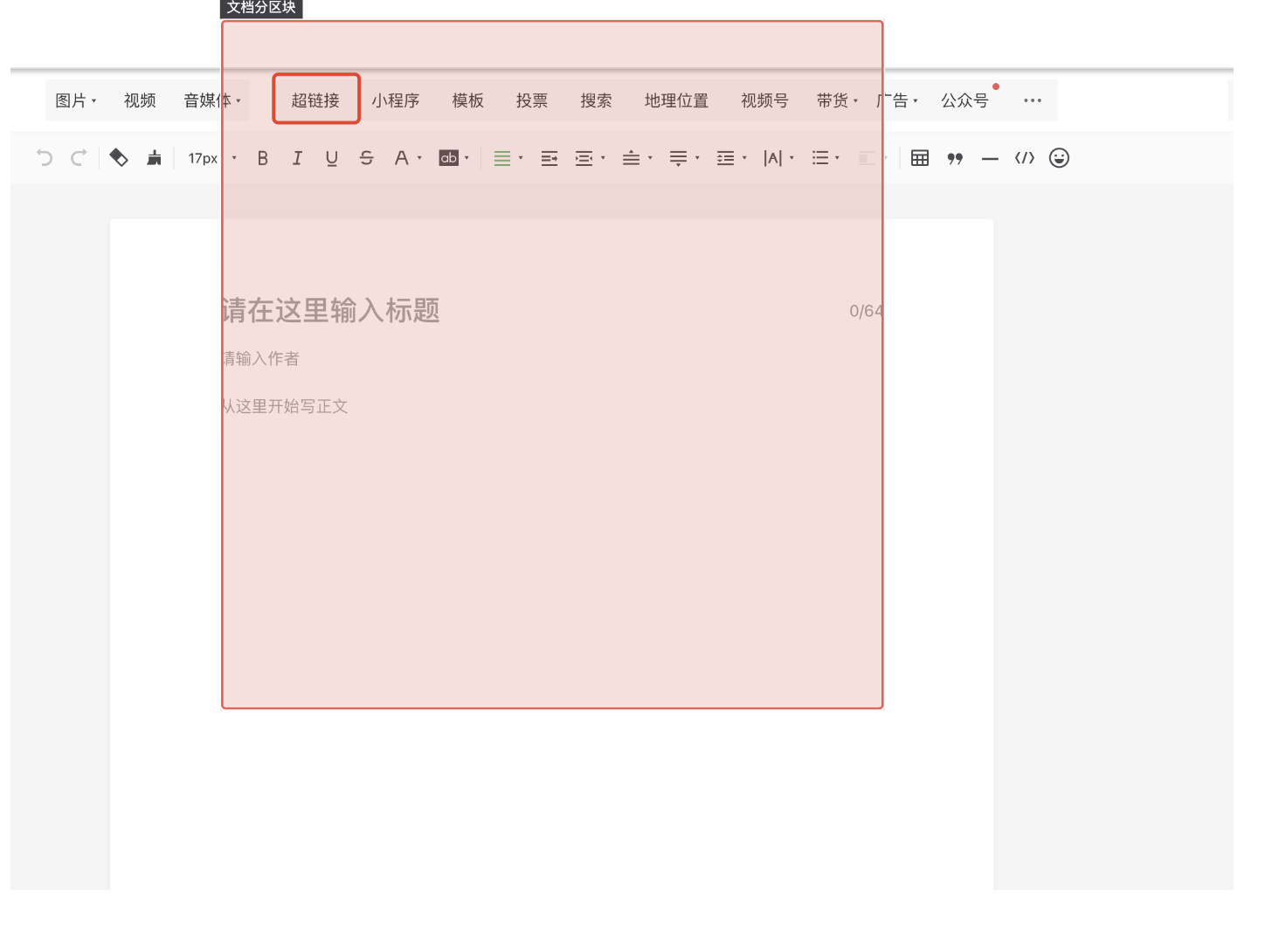
Task: Clear formatting with the broom icon
Action: [154, 158]
